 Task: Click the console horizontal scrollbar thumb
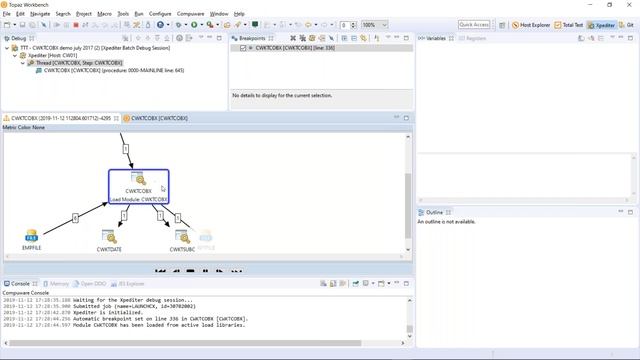(x=185, y=343)
